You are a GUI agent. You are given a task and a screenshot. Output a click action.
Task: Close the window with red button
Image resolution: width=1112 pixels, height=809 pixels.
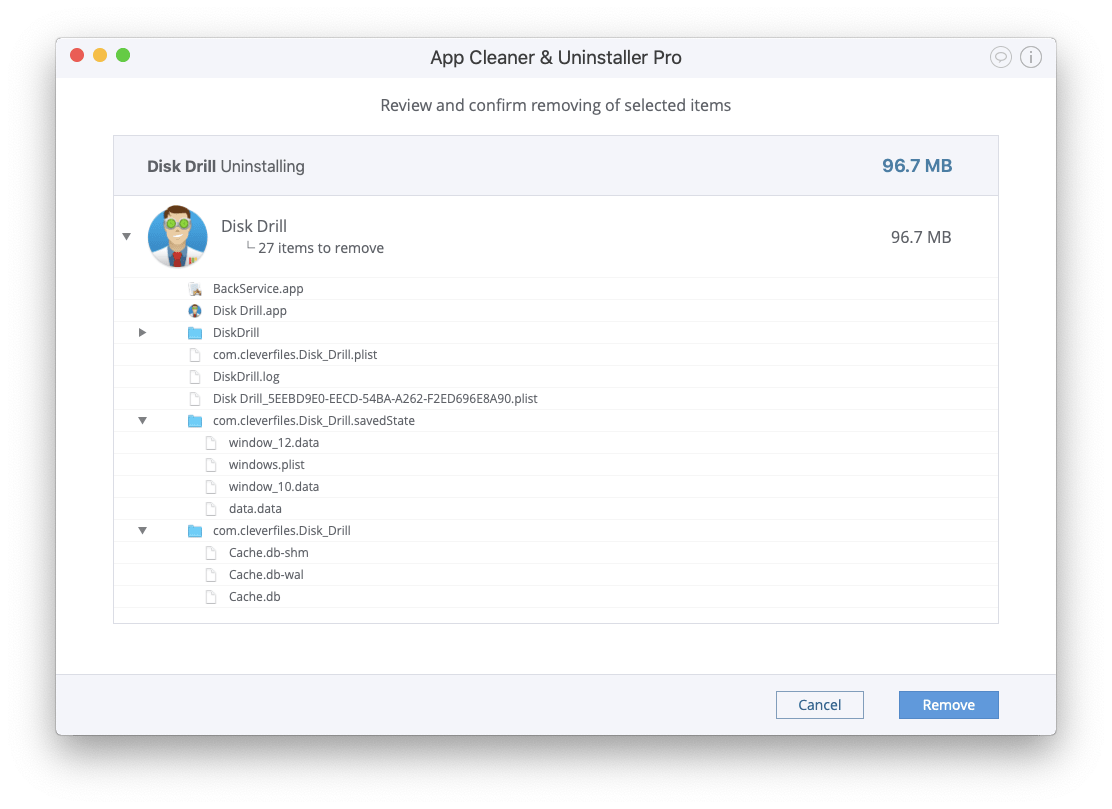tap(77, 55)
